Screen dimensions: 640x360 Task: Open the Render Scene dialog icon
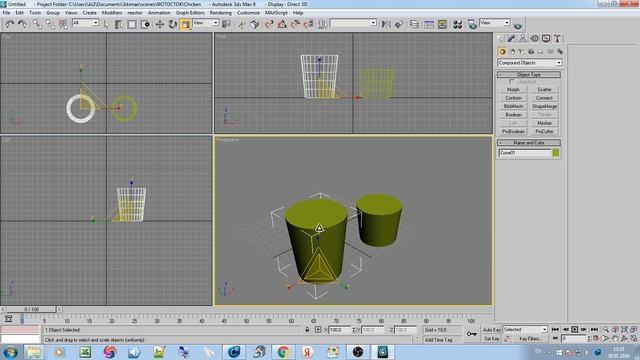(472, 24)
